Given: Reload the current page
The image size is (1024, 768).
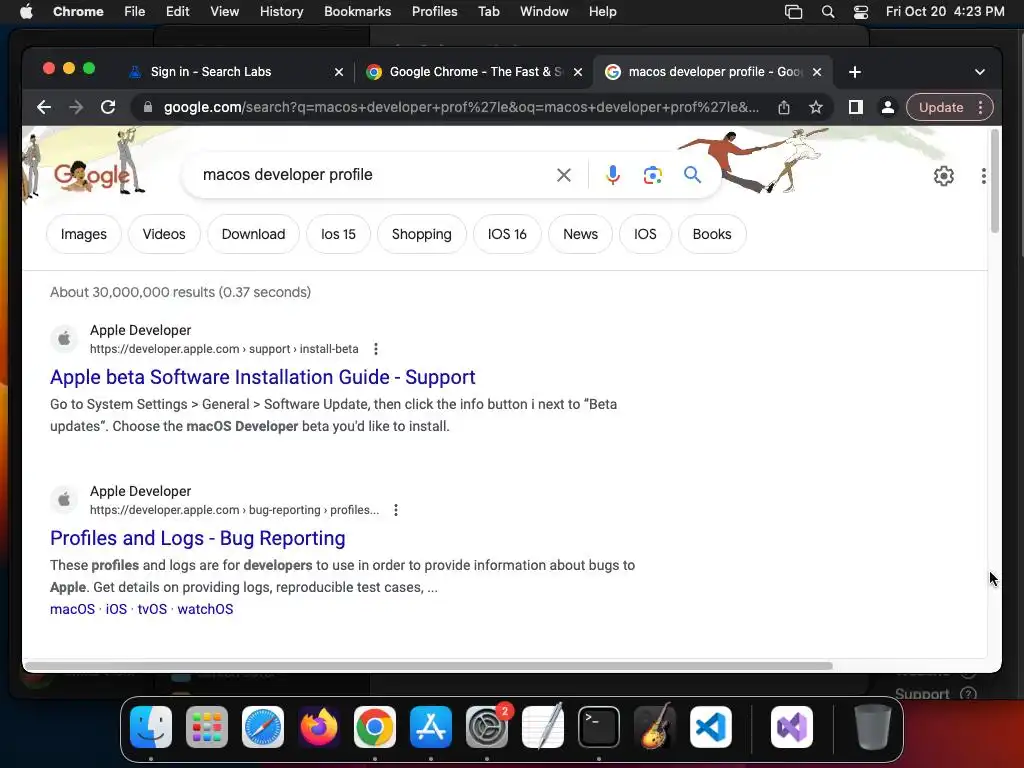Looking at the screenshot, I should (x=108, y=107).
